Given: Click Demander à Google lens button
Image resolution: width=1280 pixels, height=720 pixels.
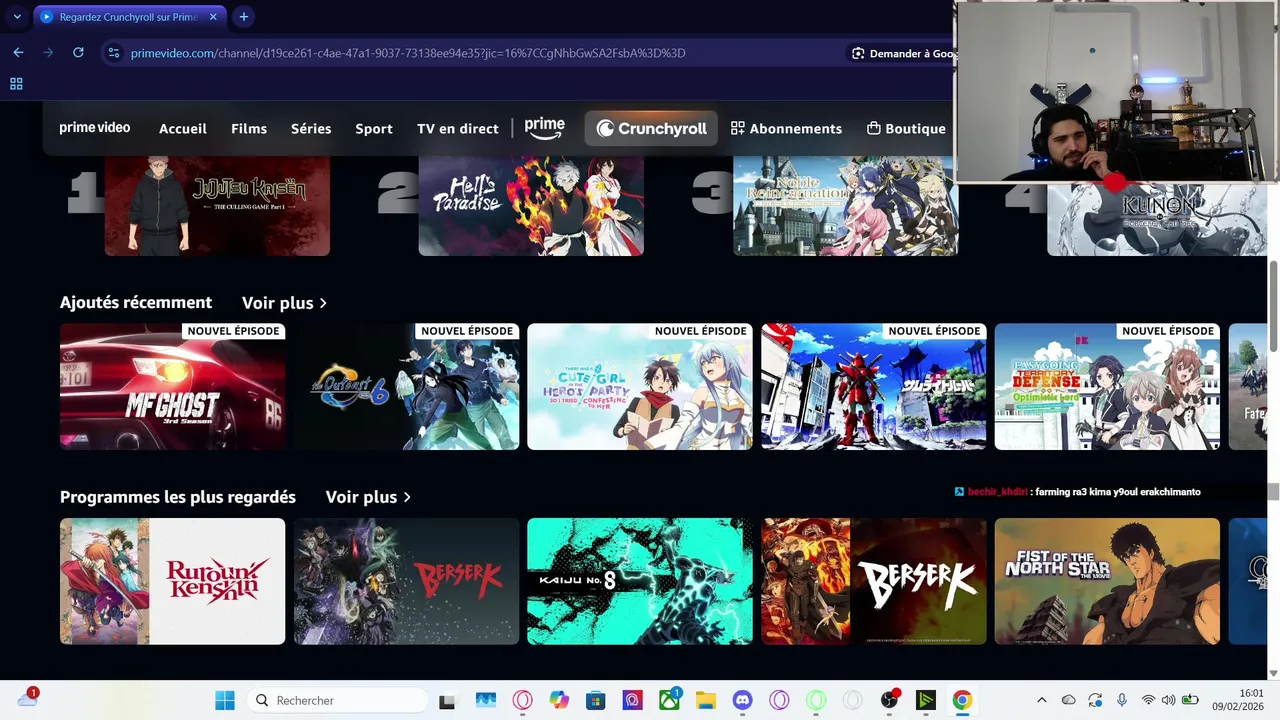Looking at the screenshot, I should pos(902,53).
